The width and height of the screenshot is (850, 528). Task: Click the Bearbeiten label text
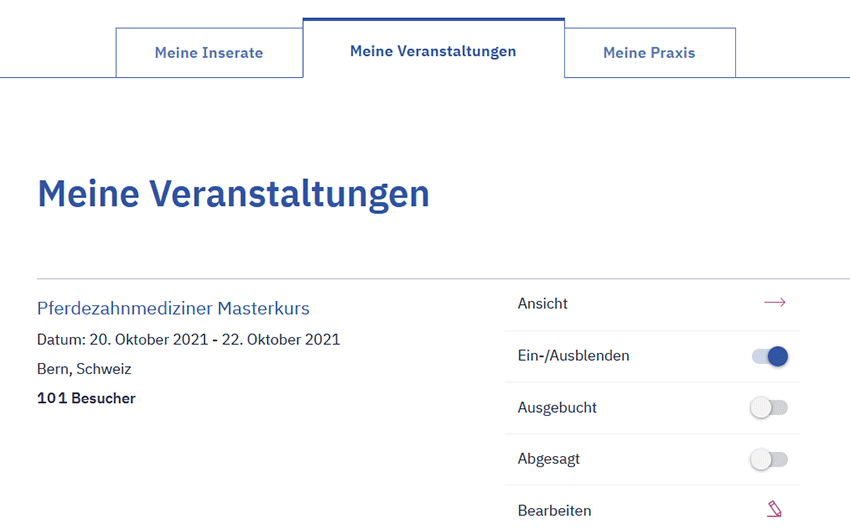[554, 510]
